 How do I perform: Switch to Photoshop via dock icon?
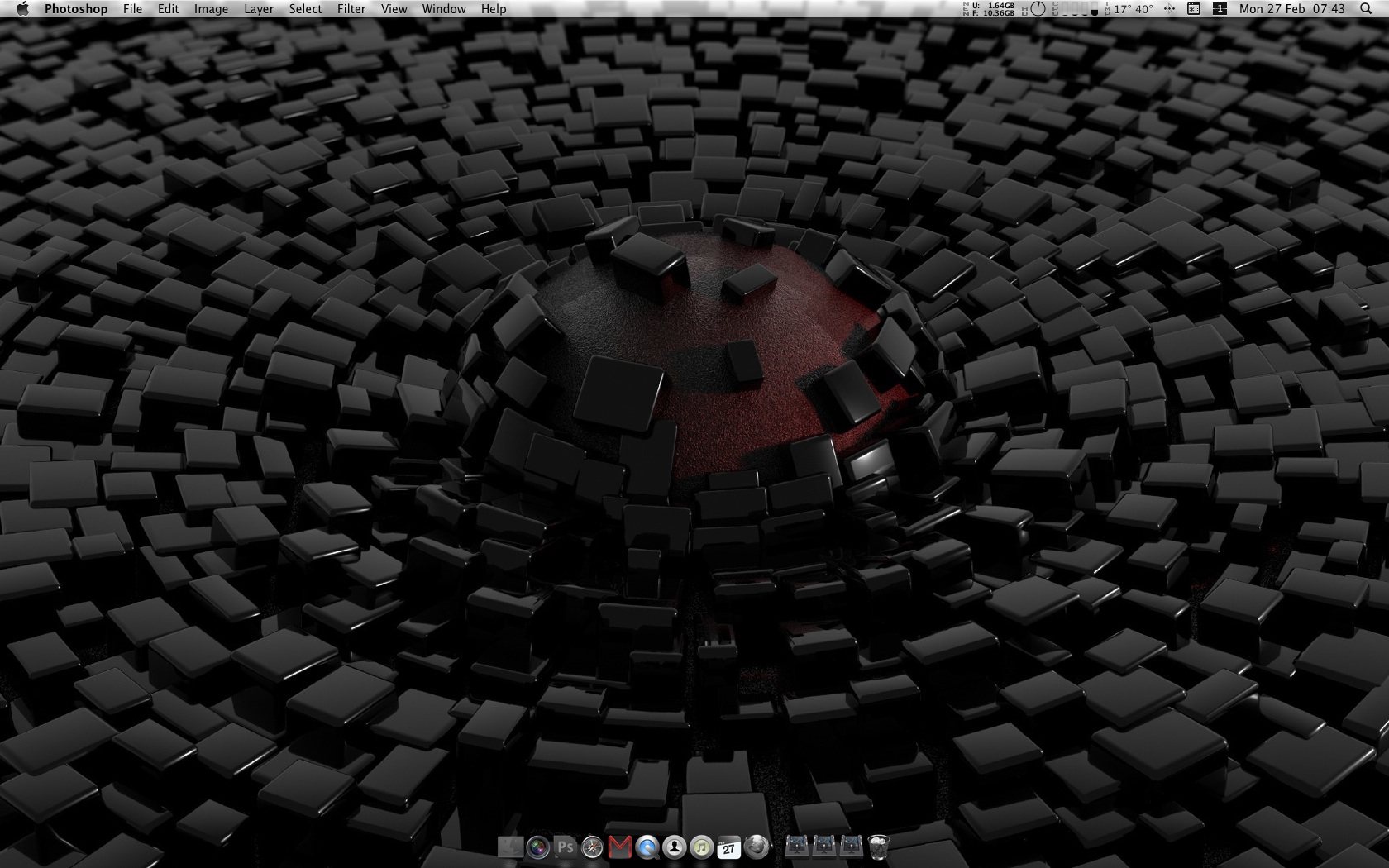pos(565,847)
